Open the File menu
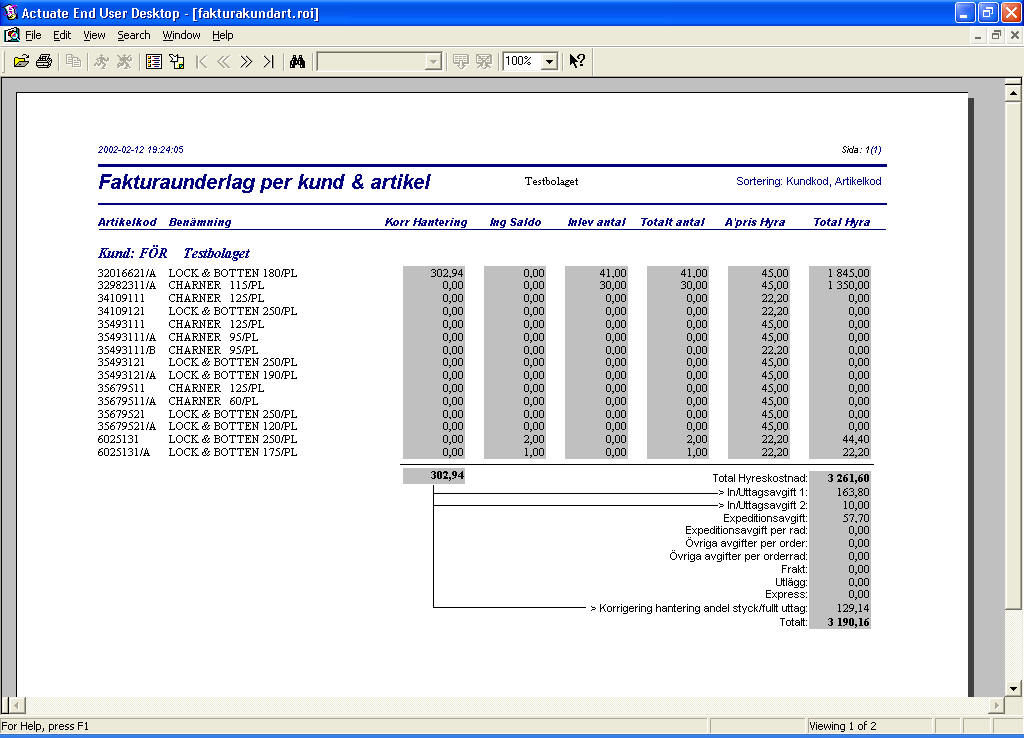Viewport: 1024px width, 738px height. pyautogui.click(x=33, y=35)
